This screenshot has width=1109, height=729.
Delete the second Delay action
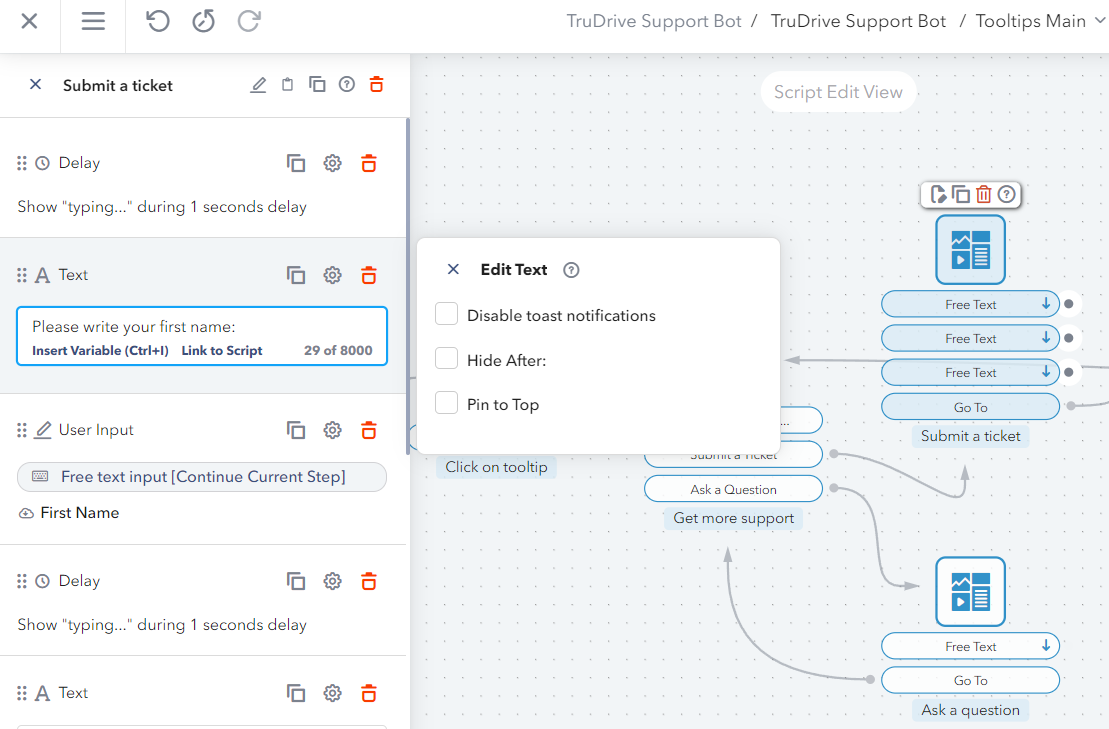click(x=368, y=581)
